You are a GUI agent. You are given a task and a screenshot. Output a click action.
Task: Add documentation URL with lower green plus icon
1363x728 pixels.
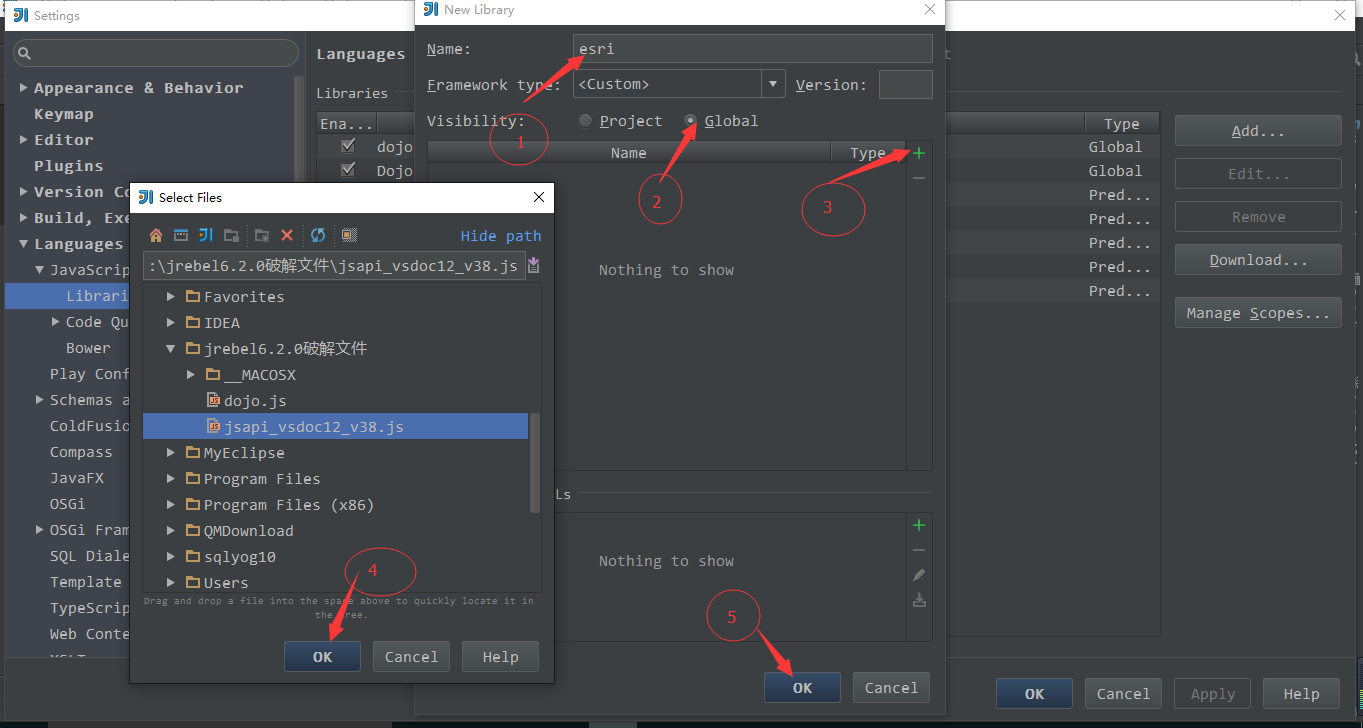click(x=919, y=525)
